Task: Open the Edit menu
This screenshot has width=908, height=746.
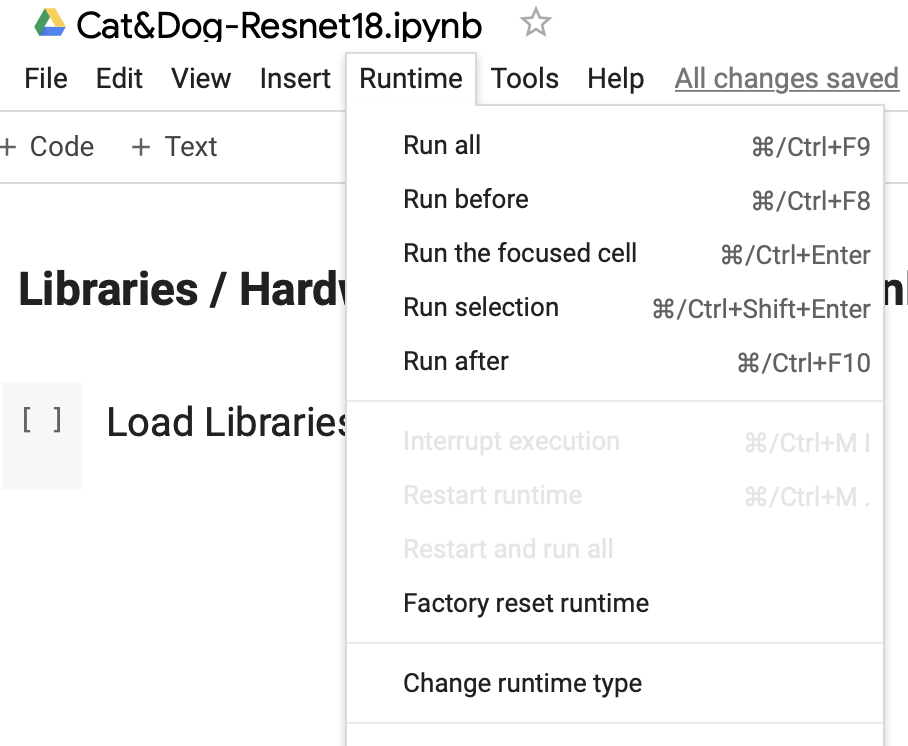Action: click(x=119, y=79)
